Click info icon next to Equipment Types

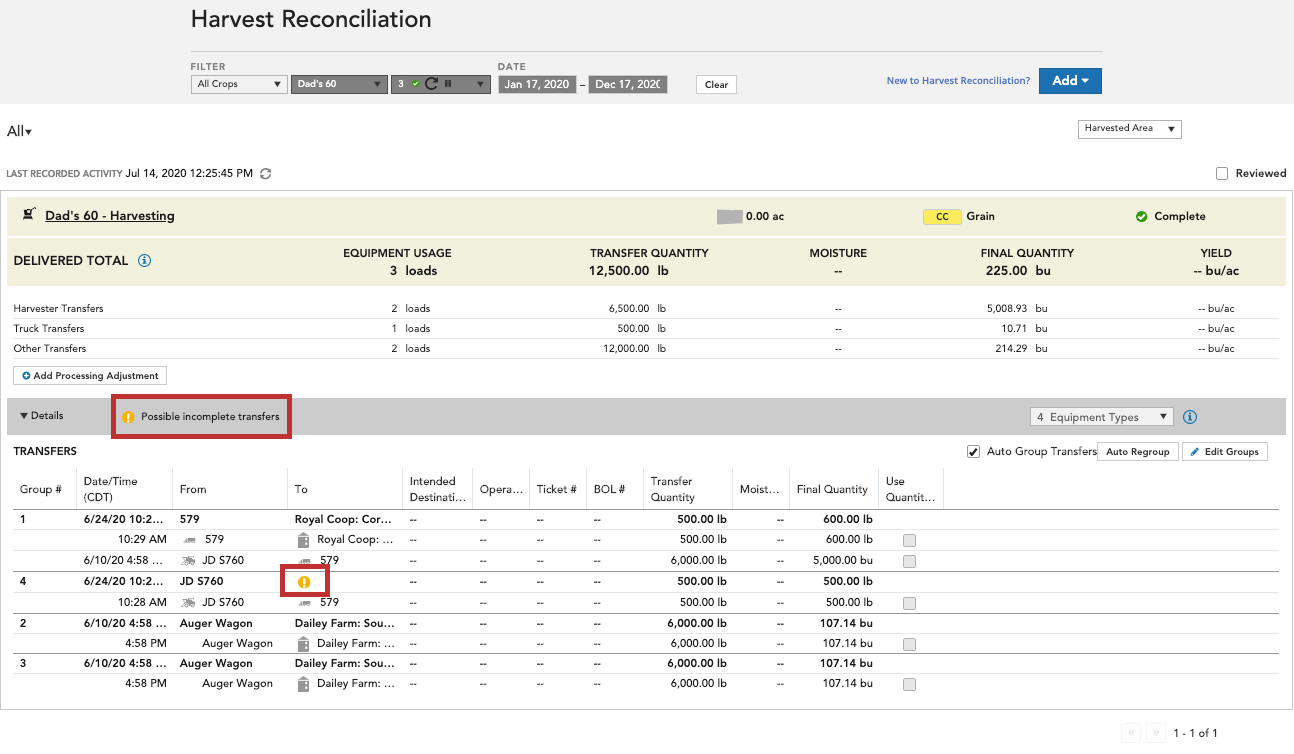pyautogui.click(x=1190, y=418)
